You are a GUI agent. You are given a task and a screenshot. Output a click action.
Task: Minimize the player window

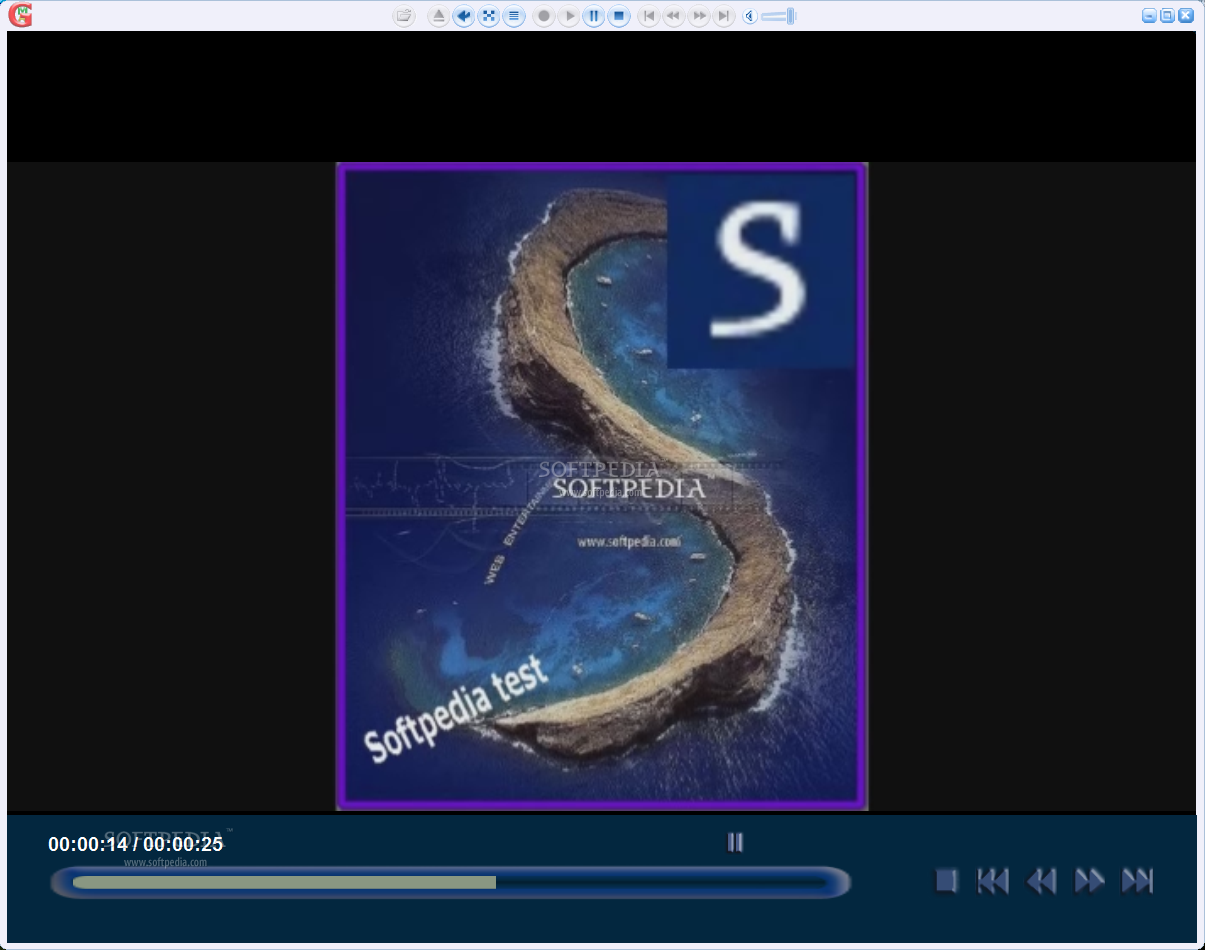click(1150, 15)
